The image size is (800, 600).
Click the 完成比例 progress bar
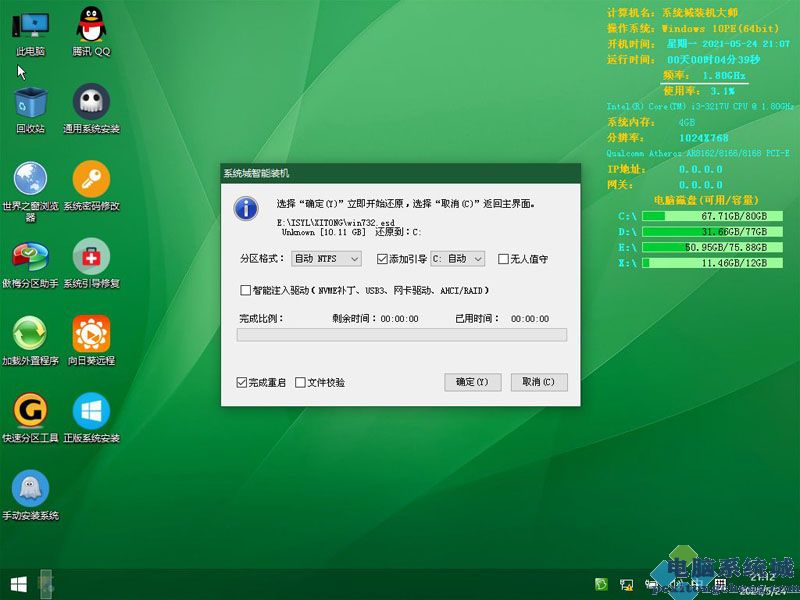[x=402, y=335]
